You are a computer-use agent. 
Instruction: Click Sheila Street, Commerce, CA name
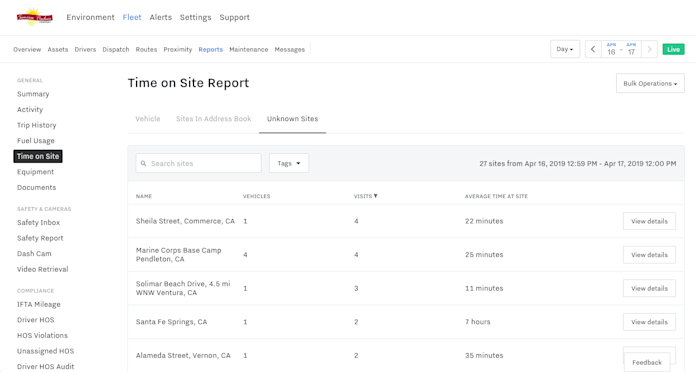coord(185,221)
